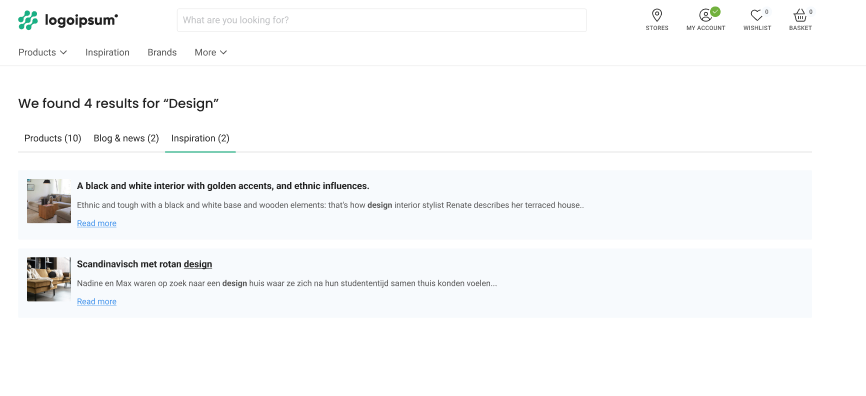Screen dimensions: 866x396
Task: Switch to the Products (10) tab
Action: pyautogui.click(x=52, y=138)
